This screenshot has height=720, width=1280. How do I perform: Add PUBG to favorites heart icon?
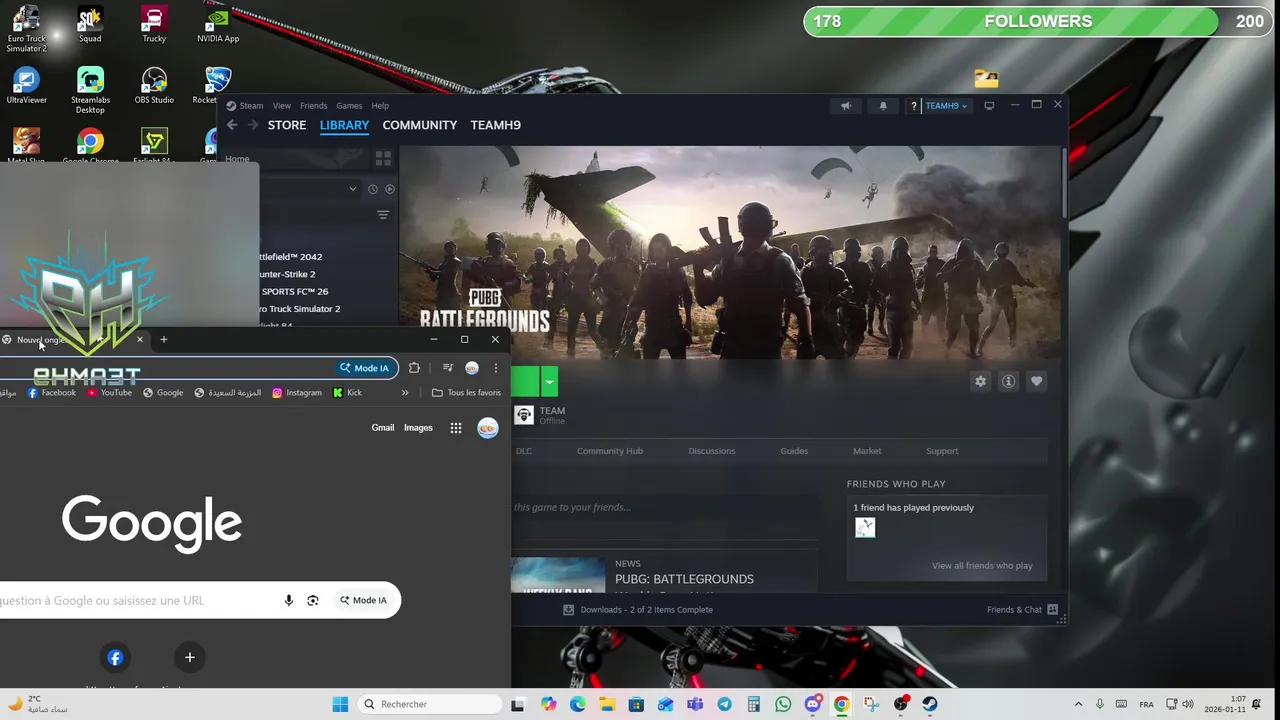click(1036, 381)
